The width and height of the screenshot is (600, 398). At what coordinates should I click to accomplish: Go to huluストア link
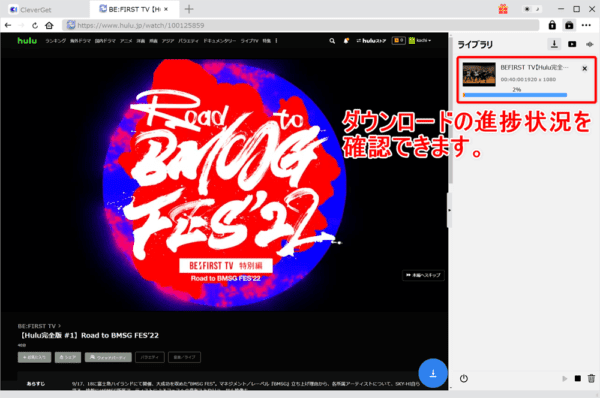[371, 41]
